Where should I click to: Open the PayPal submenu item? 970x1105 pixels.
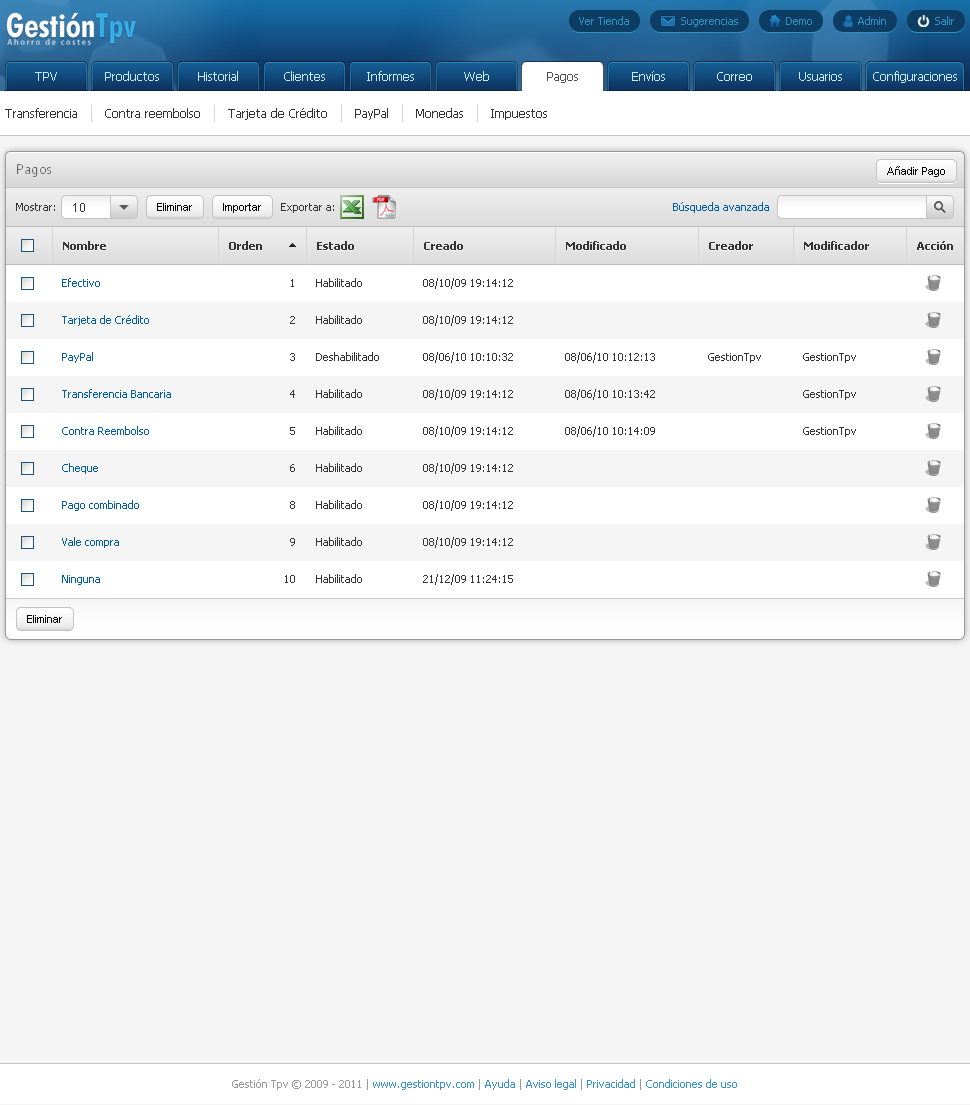371,113
